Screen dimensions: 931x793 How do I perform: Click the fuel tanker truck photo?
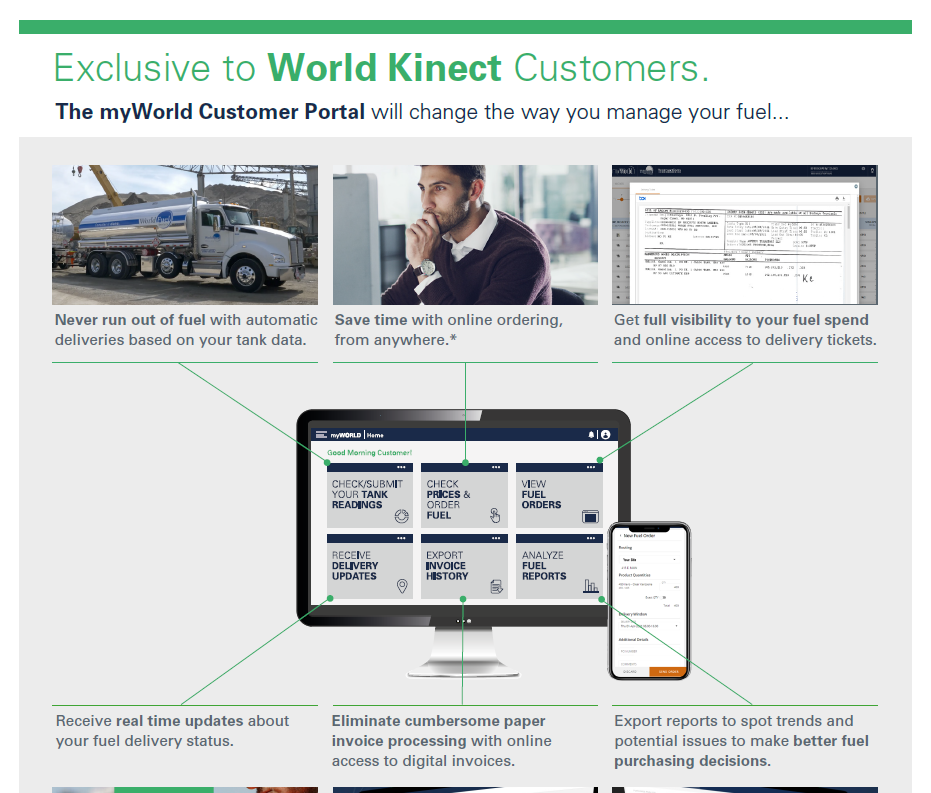[x=185, y=234]
